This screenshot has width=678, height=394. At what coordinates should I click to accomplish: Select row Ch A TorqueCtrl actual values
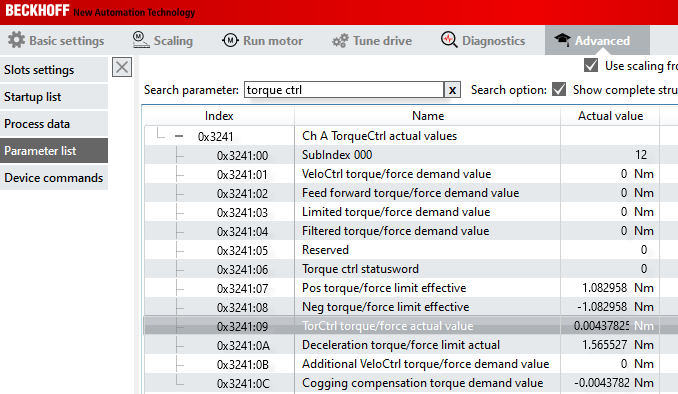pos(411,136)
